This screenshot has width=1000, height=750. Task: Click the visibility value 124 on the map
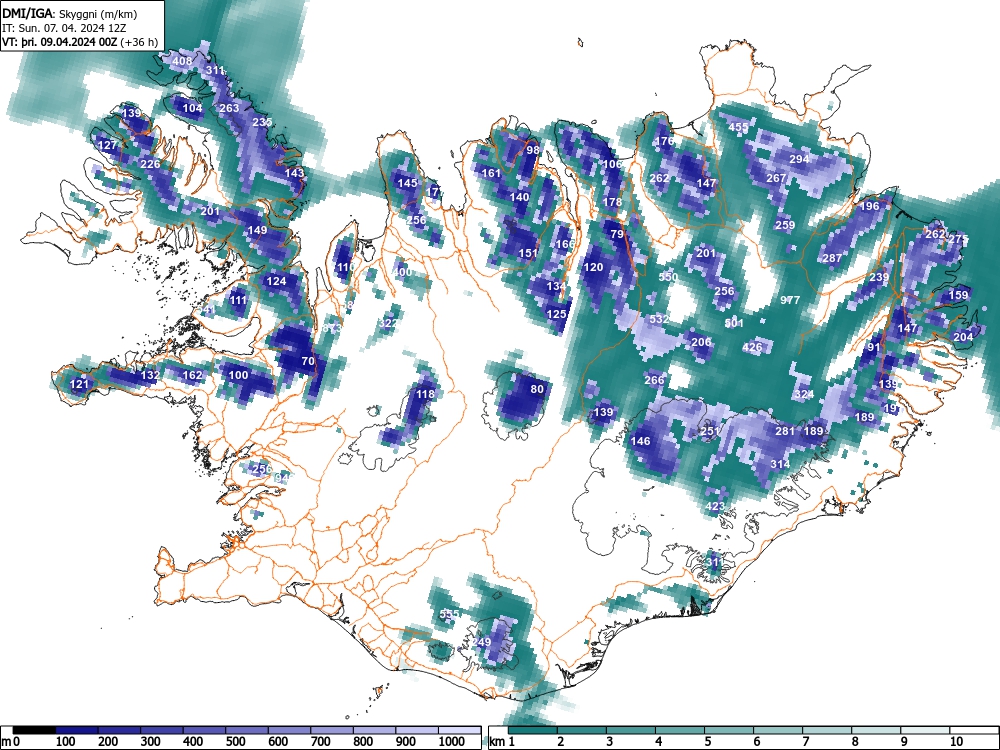click(x=276, y=281)
